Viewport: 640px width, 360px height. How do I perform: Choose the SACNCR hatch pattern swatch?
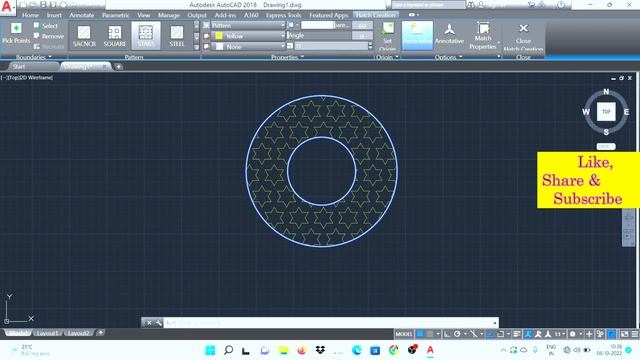84,36
